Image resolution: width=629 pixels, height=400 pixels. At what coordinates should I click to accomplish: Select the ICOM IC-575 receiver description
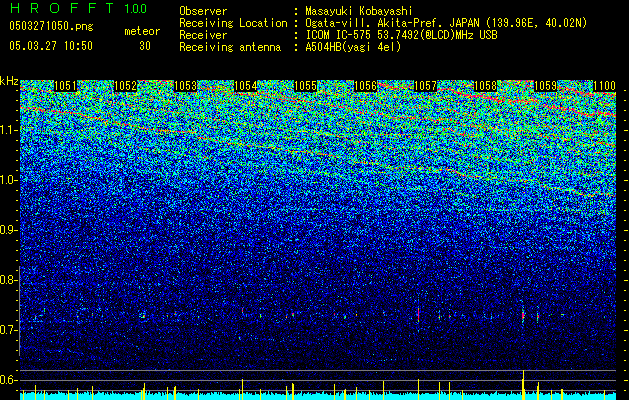[401, 35]
